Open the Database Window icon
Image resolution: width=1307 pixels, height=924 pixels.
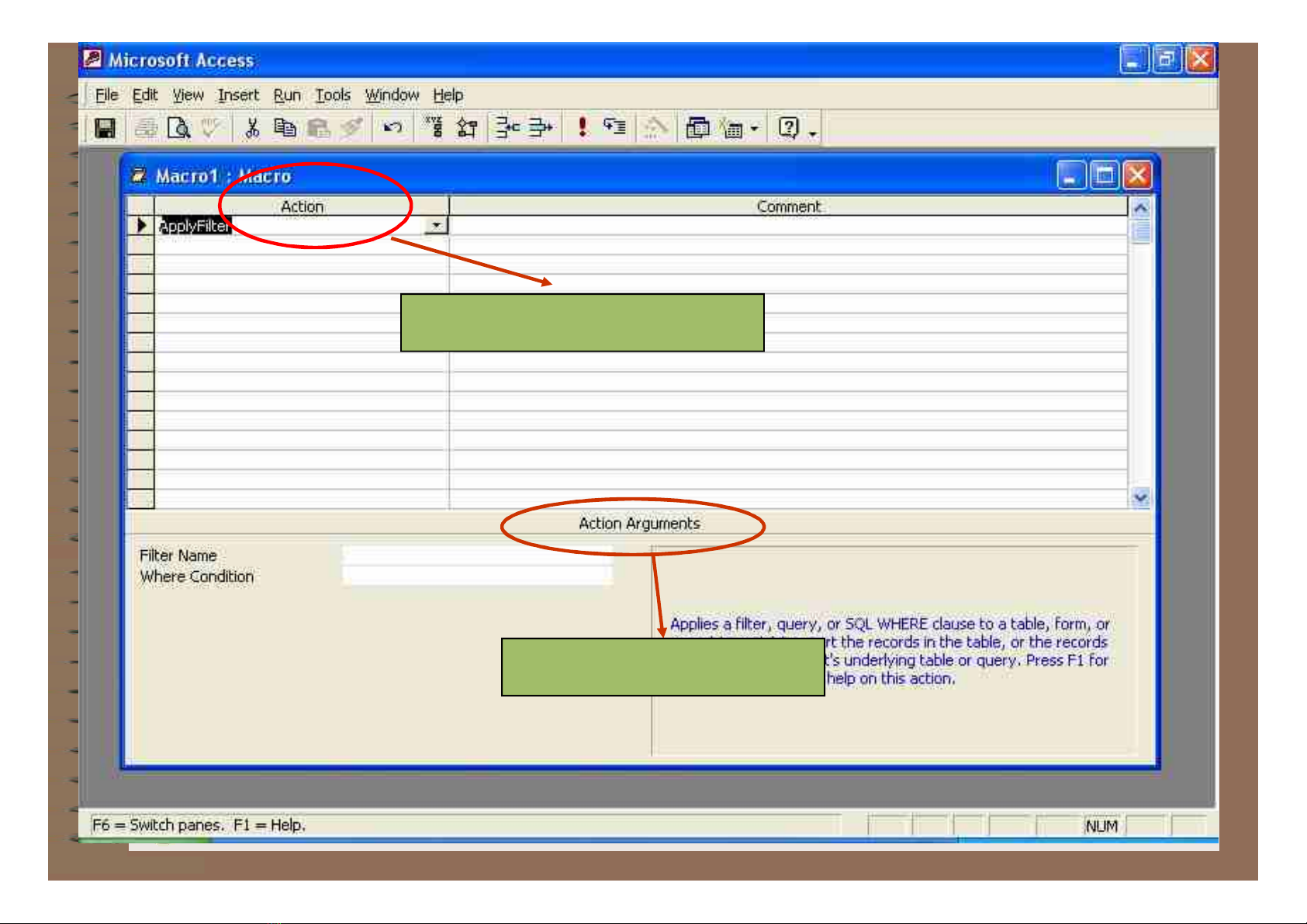point(697,128)
